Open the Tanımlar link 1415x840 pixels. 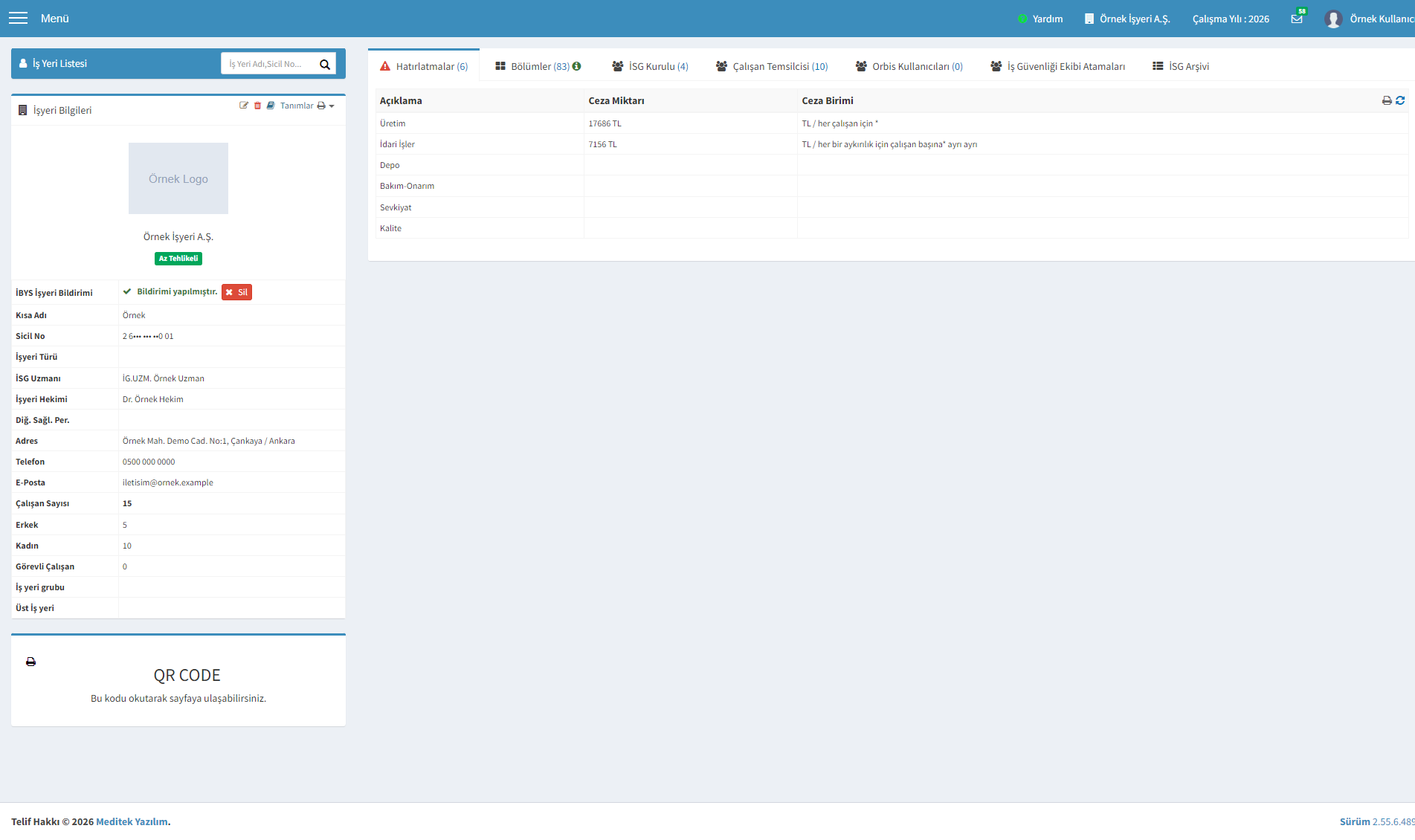(297, 106)
